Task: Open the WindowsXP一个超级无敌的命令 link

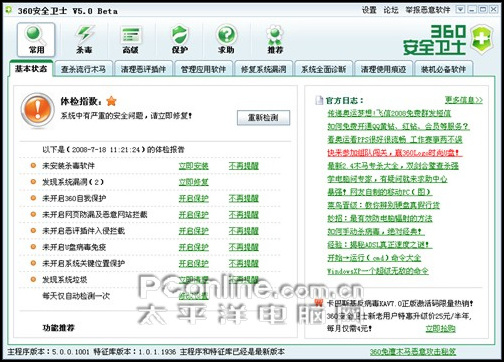Action: point(378,271)
